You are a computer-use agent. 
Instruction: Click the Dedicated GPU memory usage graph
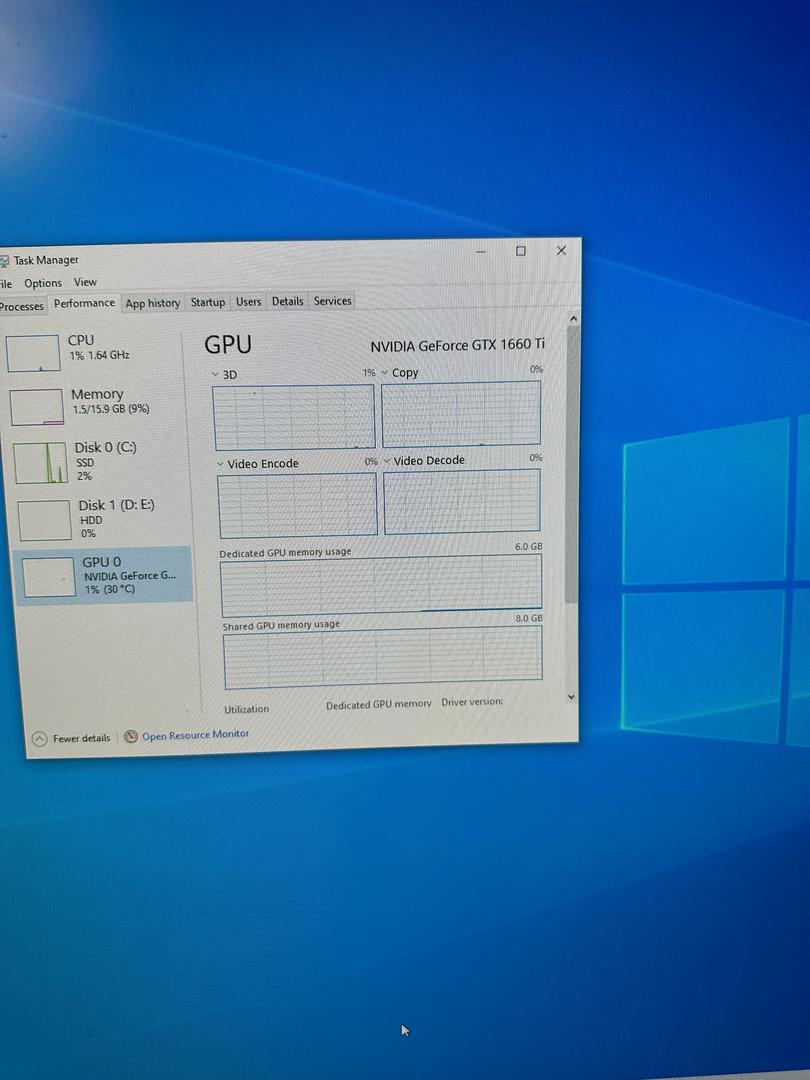pyautogui.click(x=381, y=585)
